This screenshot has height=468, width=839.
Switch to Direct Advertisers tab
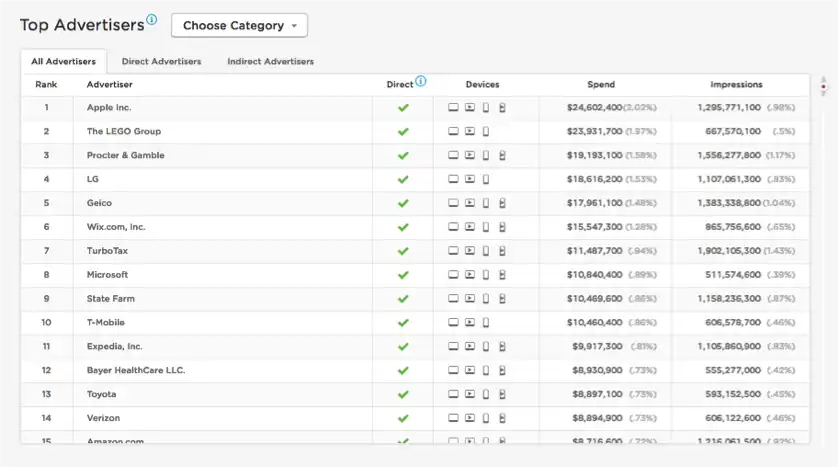tap(161, 61)
